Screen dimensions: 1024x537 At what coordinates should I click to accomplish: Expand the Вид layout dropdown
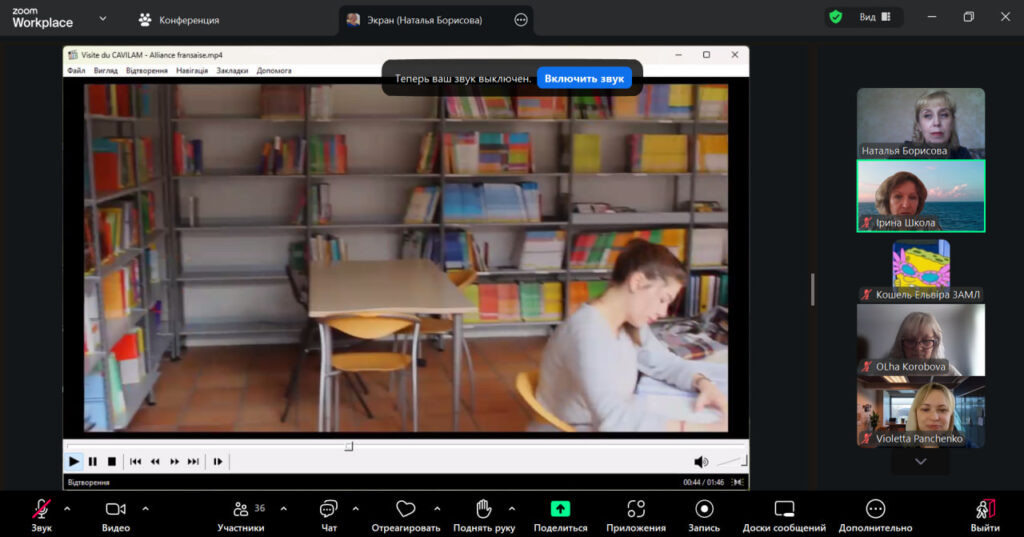coord(874,17)
